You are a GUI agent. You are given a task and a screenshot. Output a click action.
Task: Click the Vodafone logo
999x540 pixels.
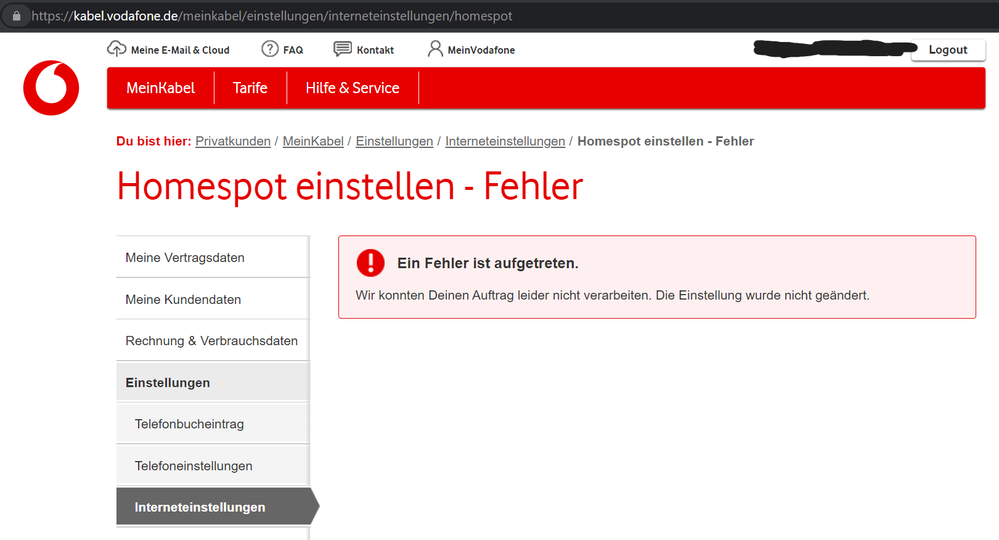tap(51, 88)
